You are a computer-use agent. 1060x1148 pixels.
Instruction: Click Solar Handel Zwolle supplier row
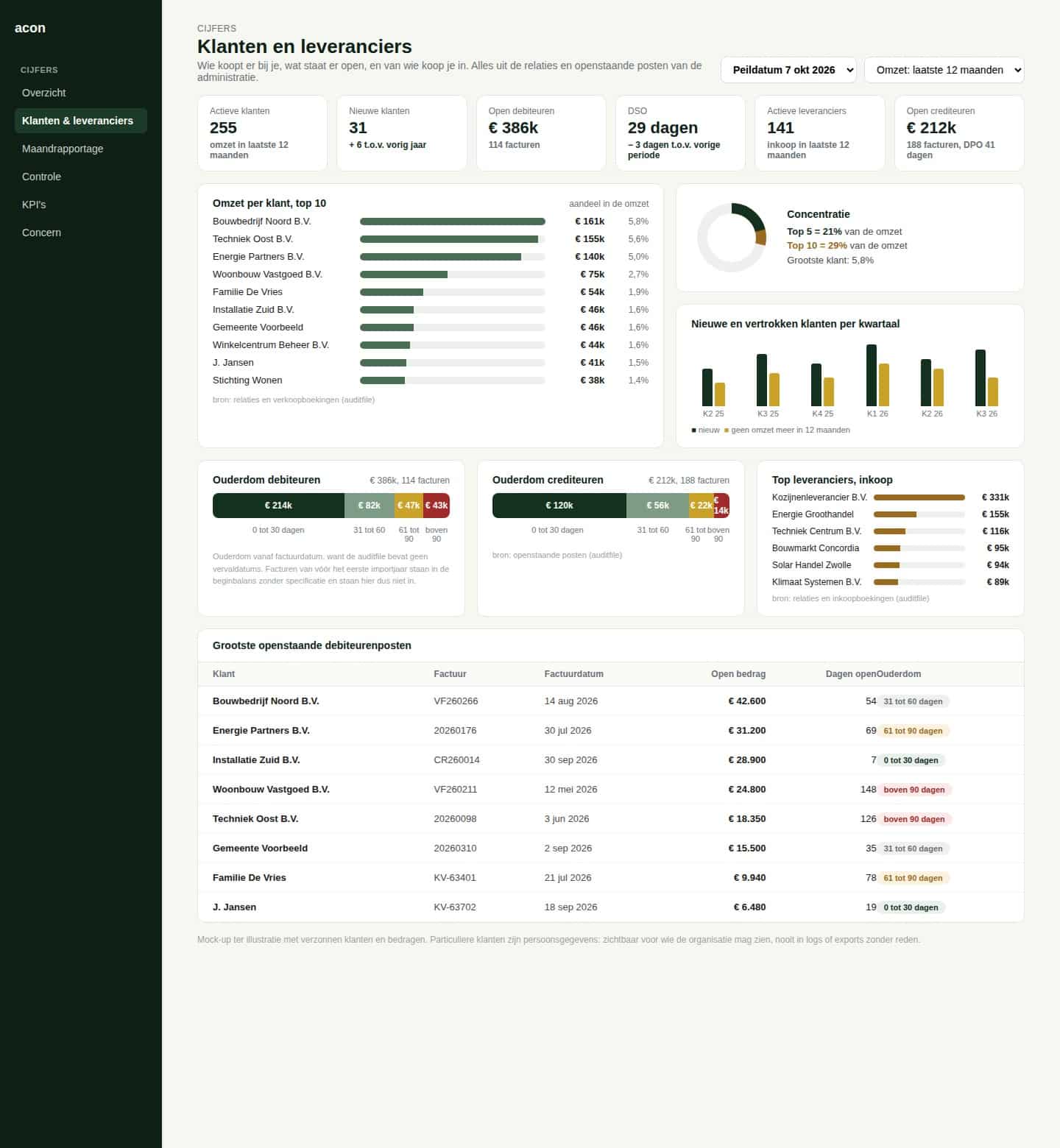[x=891, y=565]
